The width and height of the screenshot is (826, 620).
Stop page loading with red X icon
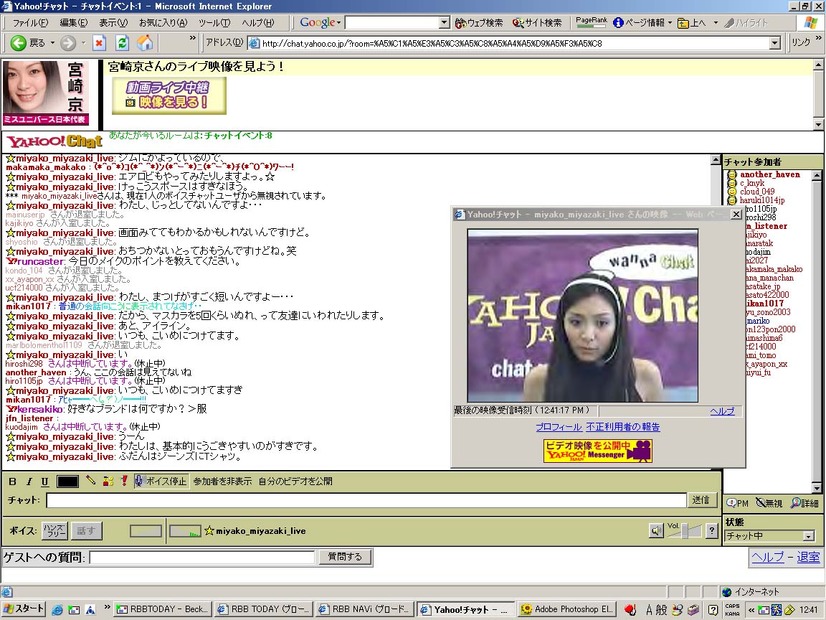99,43
